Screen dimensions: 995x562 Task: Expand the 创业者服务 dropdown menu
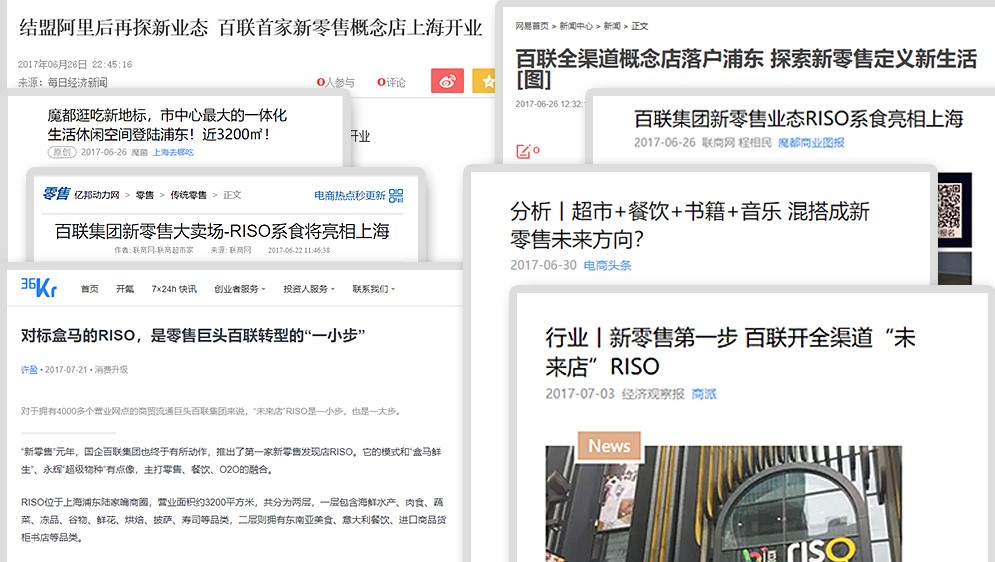[239, 289]
